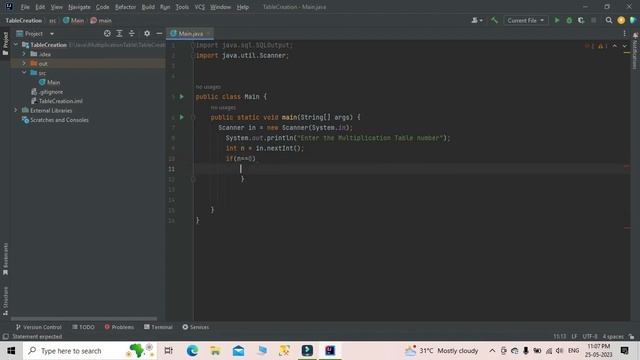
Task: Open Windows Start menu
Action: [x=11, y=351]
